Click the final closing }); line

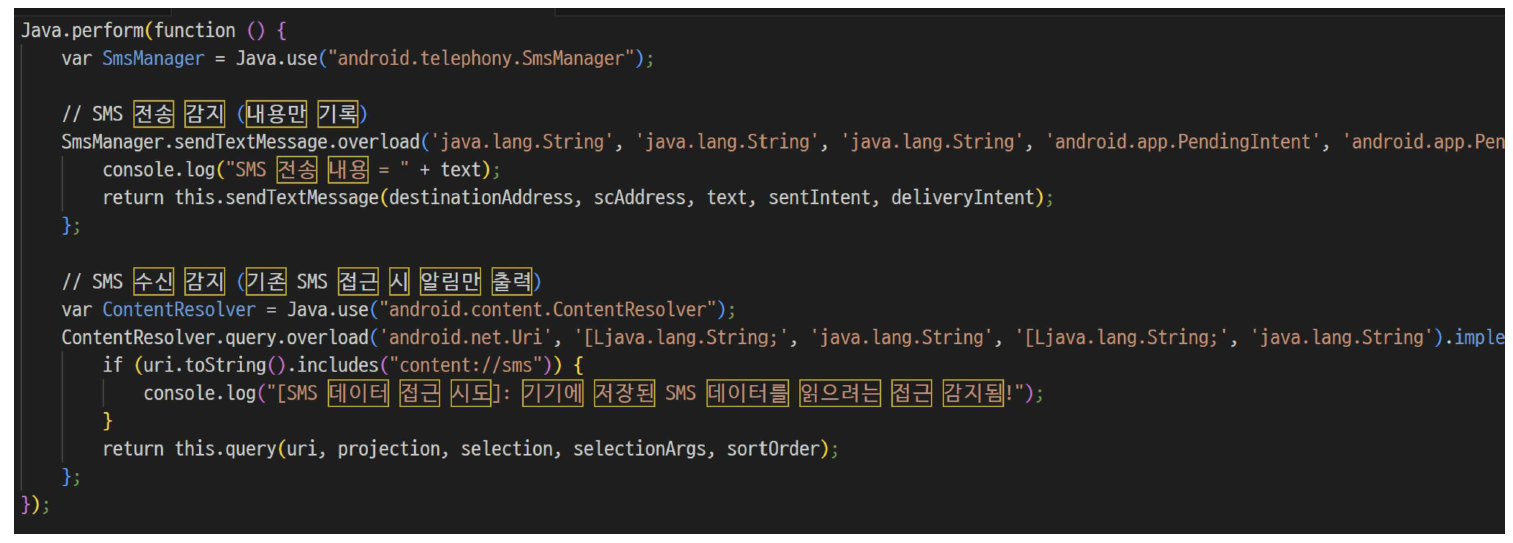point(34,505)
